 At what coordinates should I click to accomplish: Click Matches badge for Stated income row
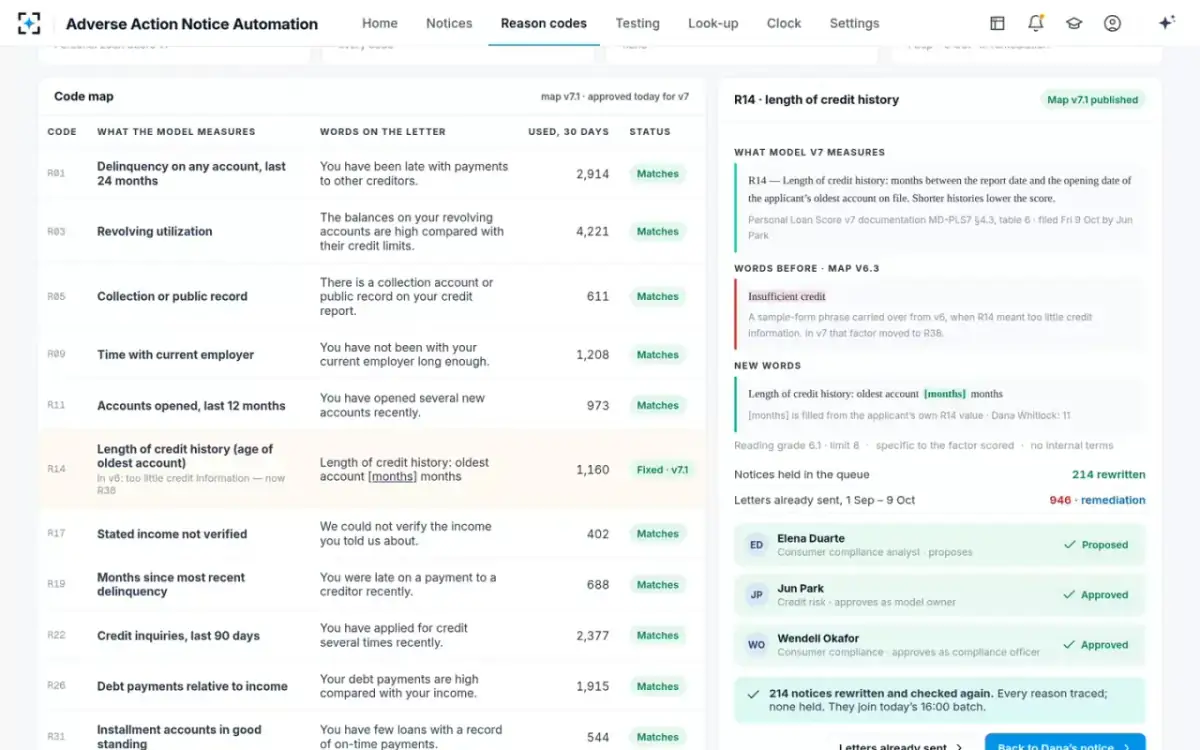click(x=658, y=534)
